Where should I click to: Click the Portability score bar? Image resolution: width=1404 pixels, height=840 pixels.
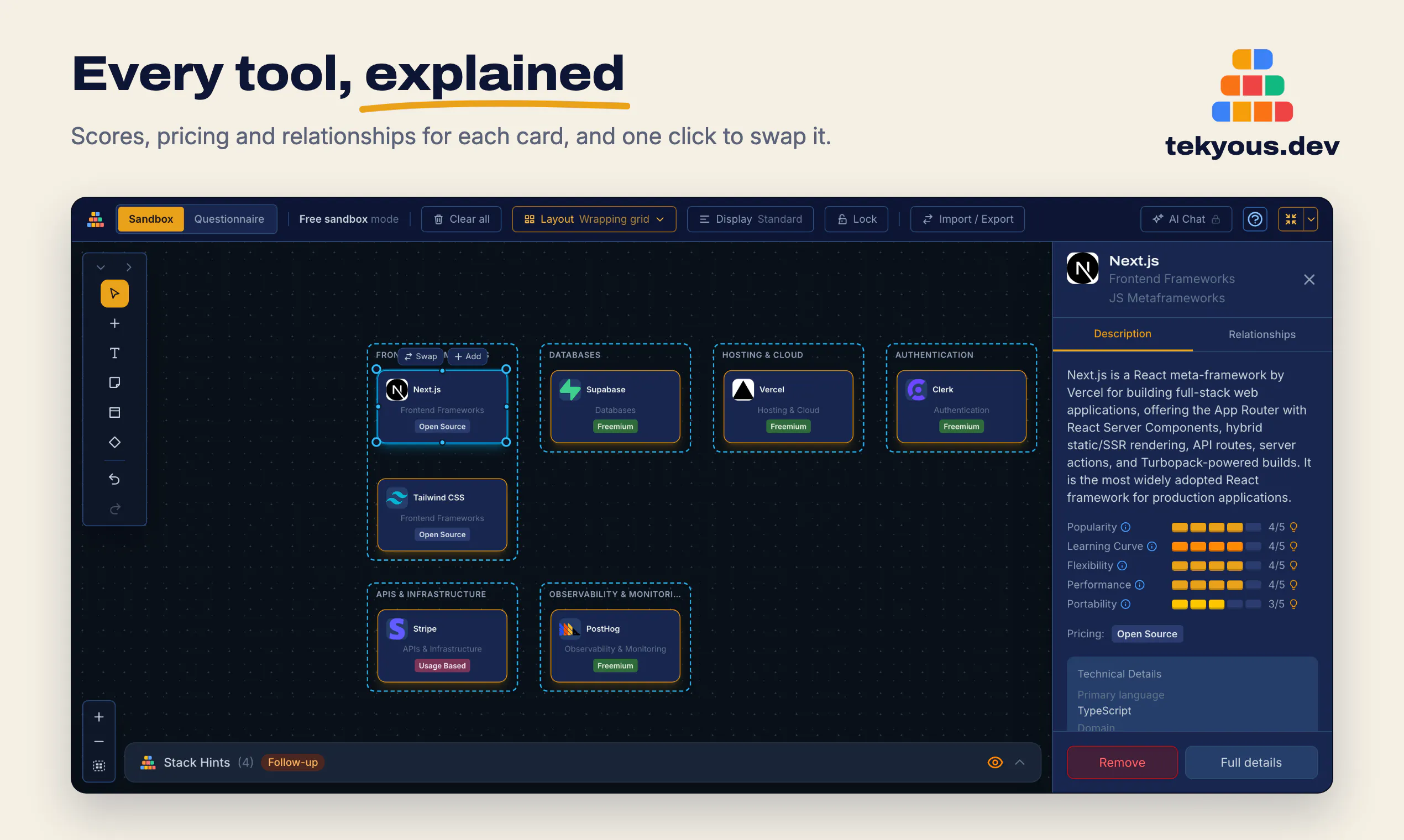point(1216,604)
